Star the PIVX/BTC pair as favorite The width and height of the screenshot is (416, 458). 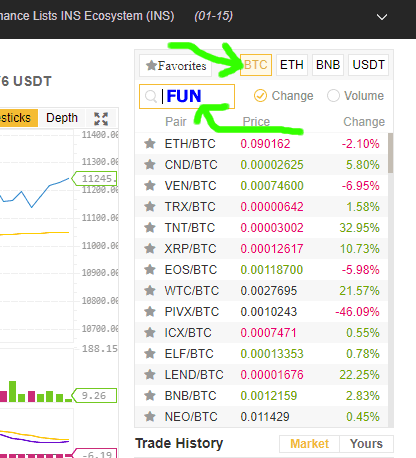click(x=150, y=312)
